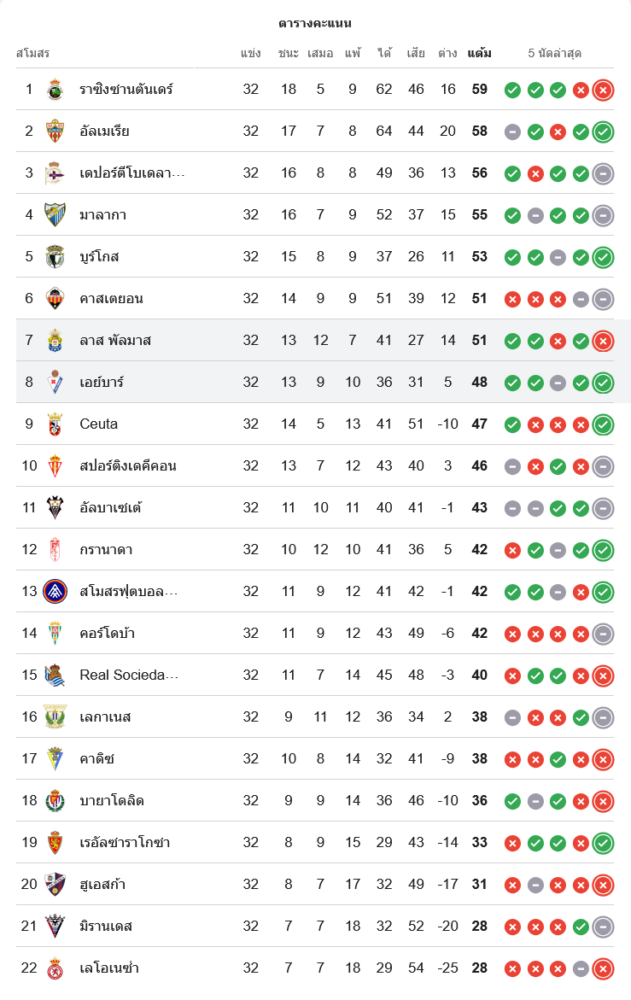Click the ฮูเอสก้า club crest

tap(55, 885)
